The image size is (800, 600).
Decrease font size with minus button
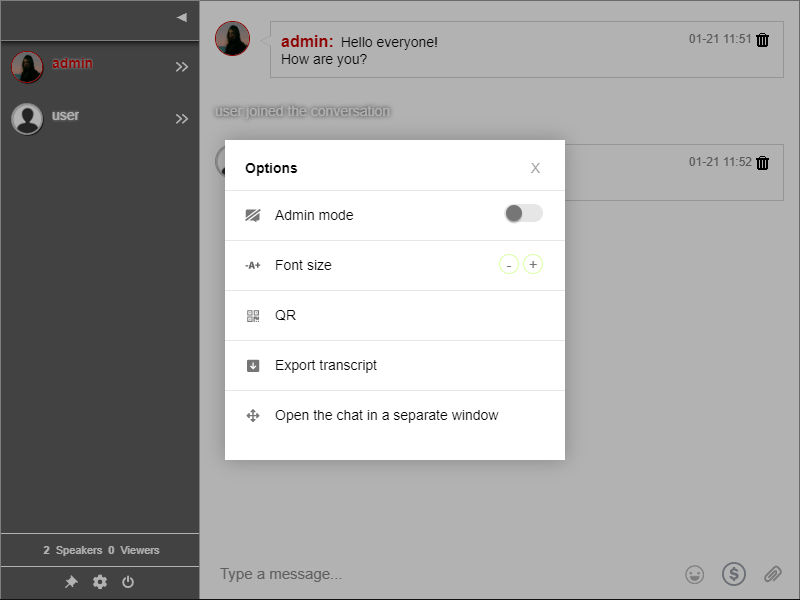coord(509,265)
